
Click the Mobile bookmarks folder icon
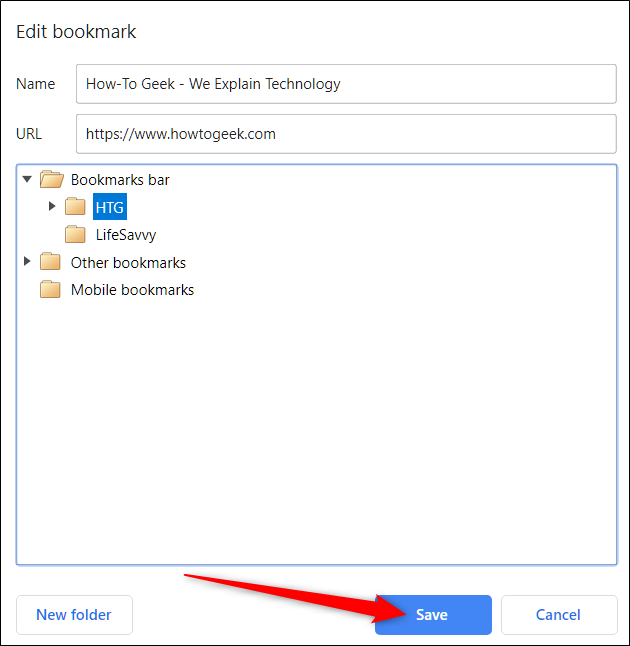50,290
